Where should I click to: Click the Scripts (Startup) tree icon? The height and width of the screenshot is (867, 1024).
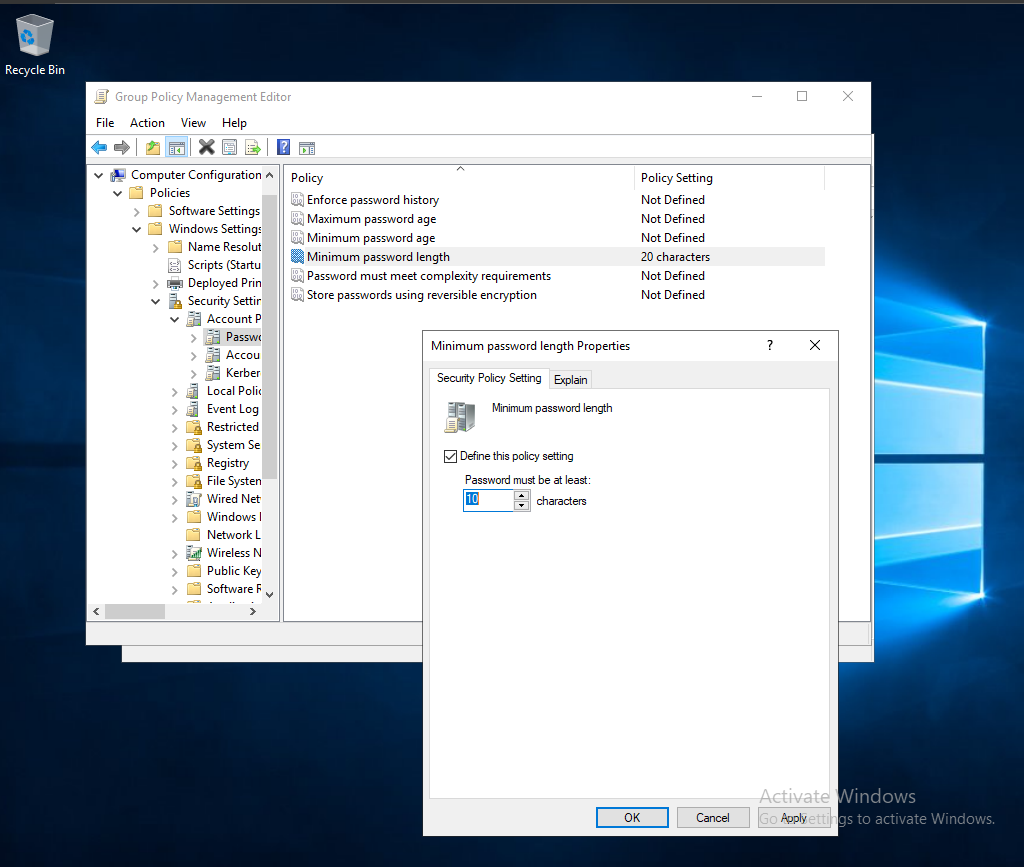tap(175, 265)
